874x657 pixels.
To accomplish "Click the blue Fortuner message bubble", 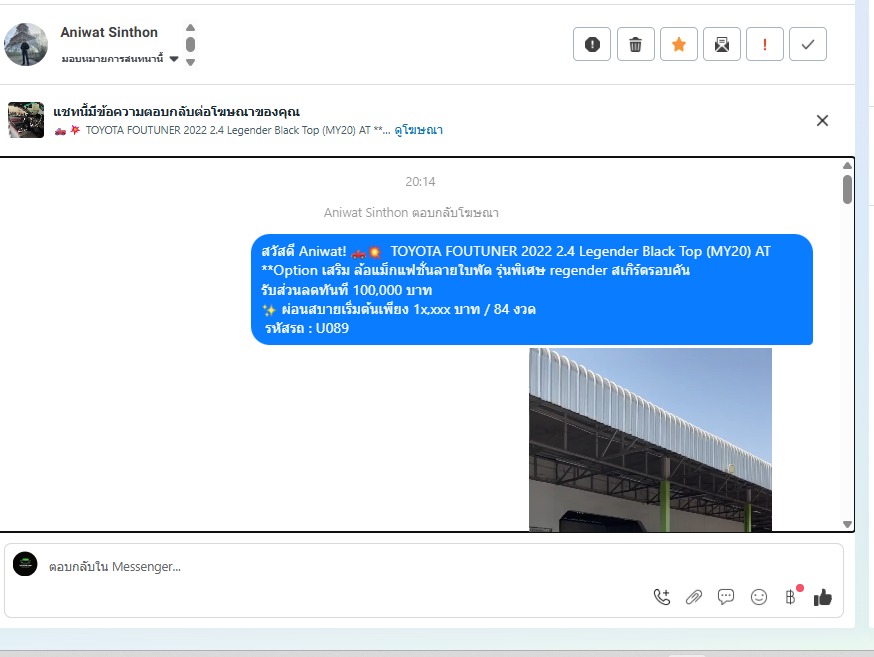I will 532,290.
